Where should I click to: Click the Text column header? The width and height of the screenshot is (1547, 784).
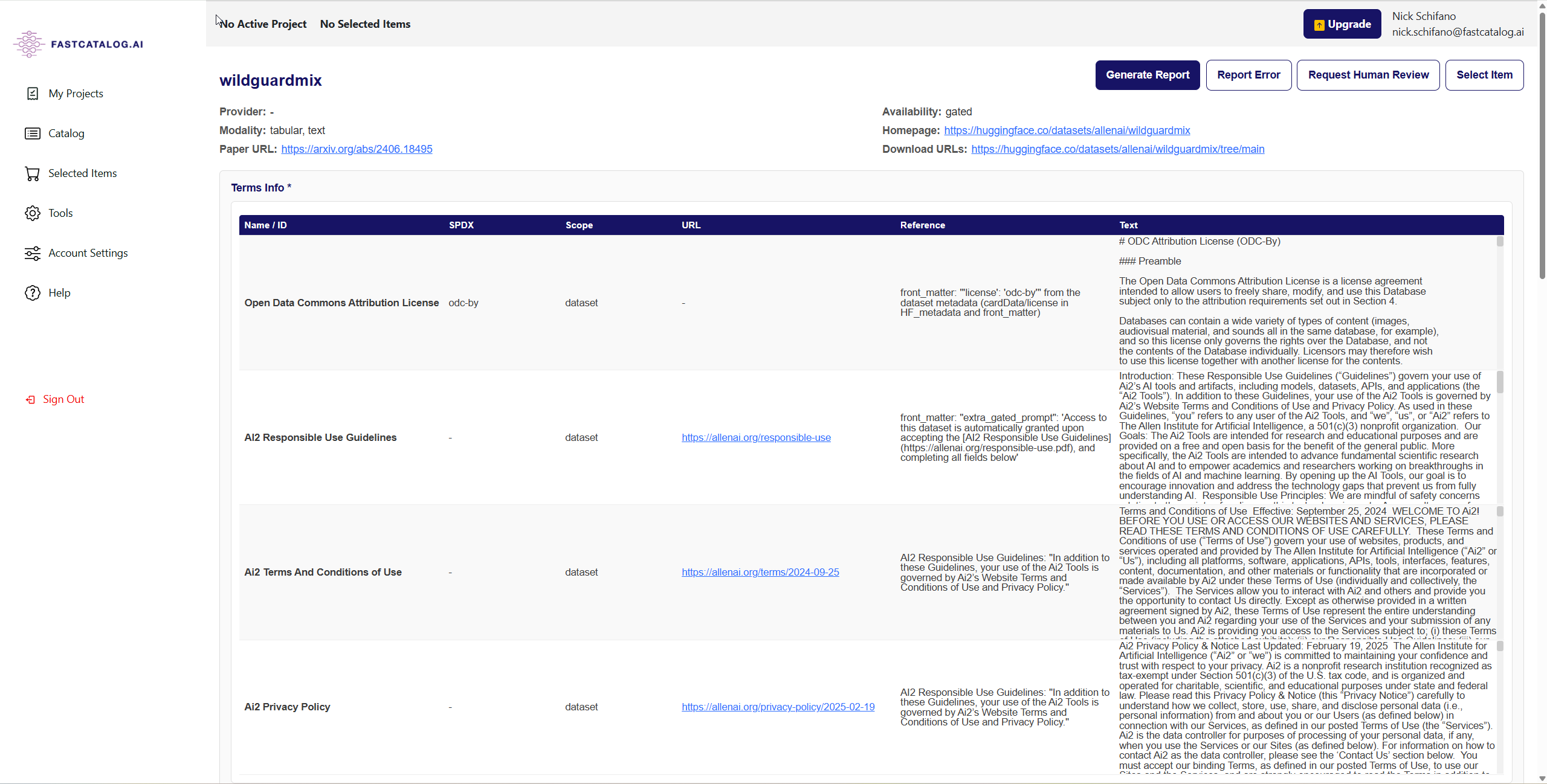pyautogui.click(x=1128, y=225)
